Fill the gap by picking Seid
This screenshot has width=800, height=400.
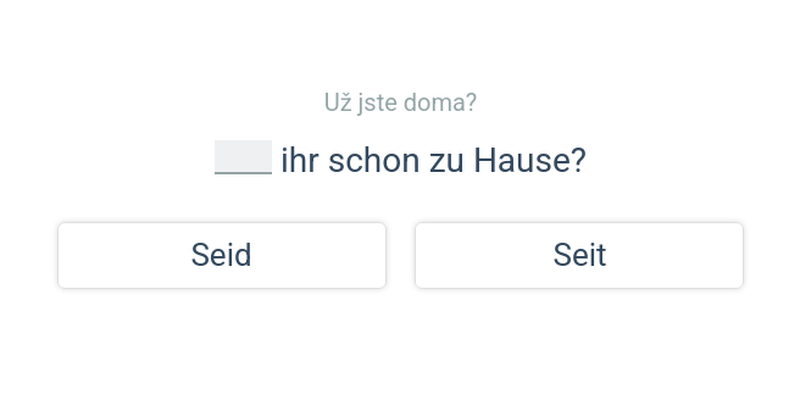[x=221, y=255]
